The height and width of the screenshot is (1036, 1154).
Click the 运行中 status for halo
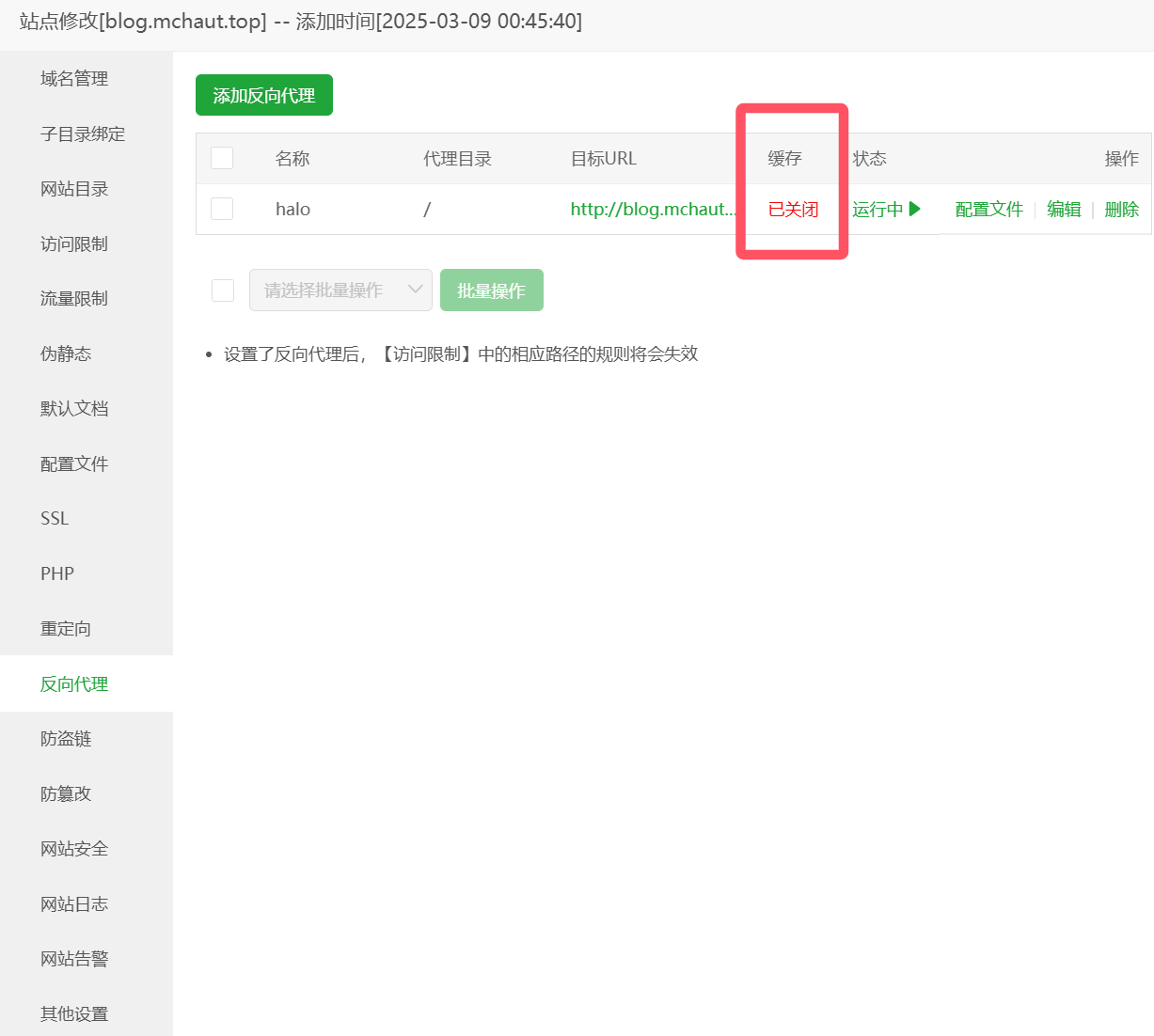[x=877, y=209]
